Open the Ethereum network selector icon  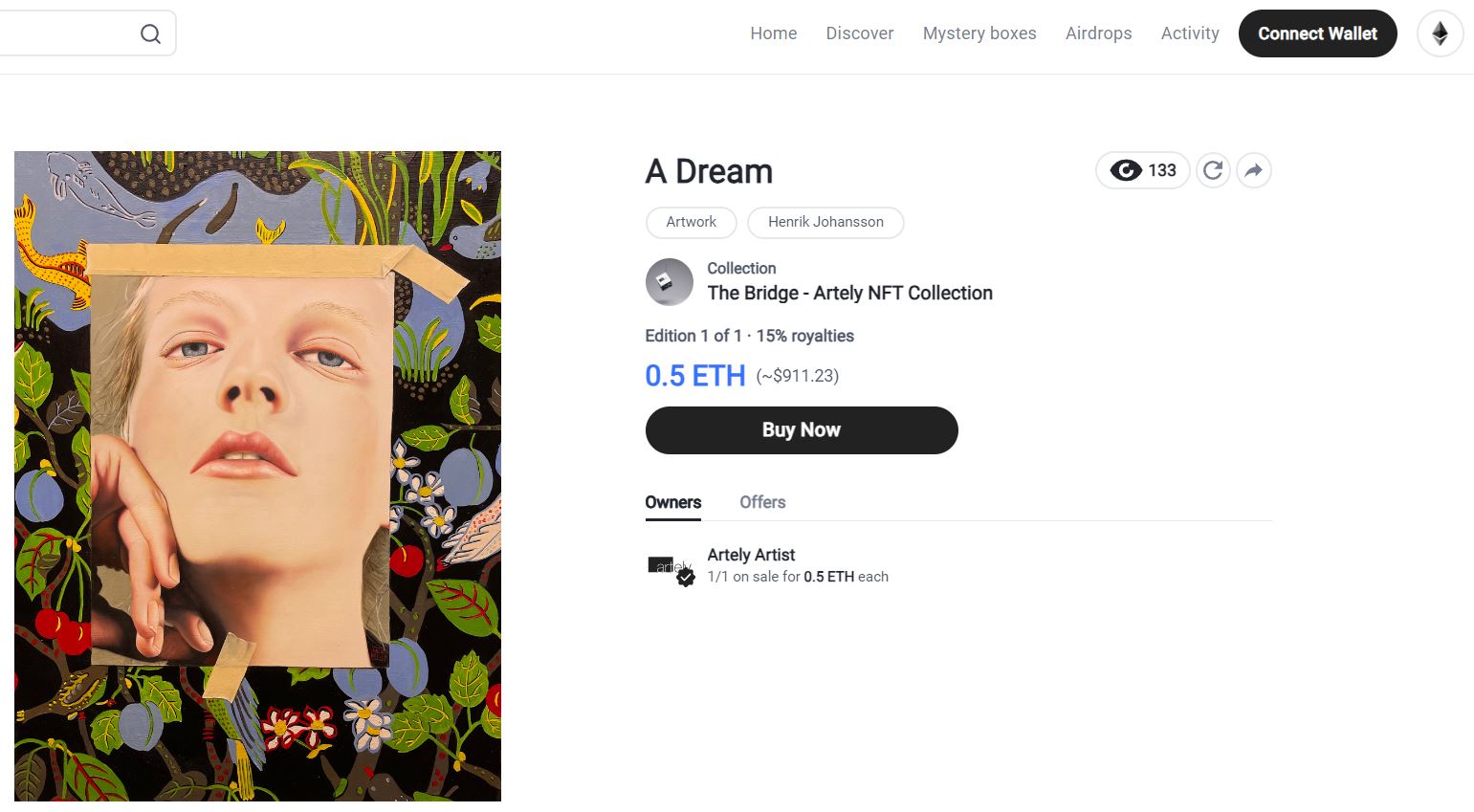pos(1440,34)
